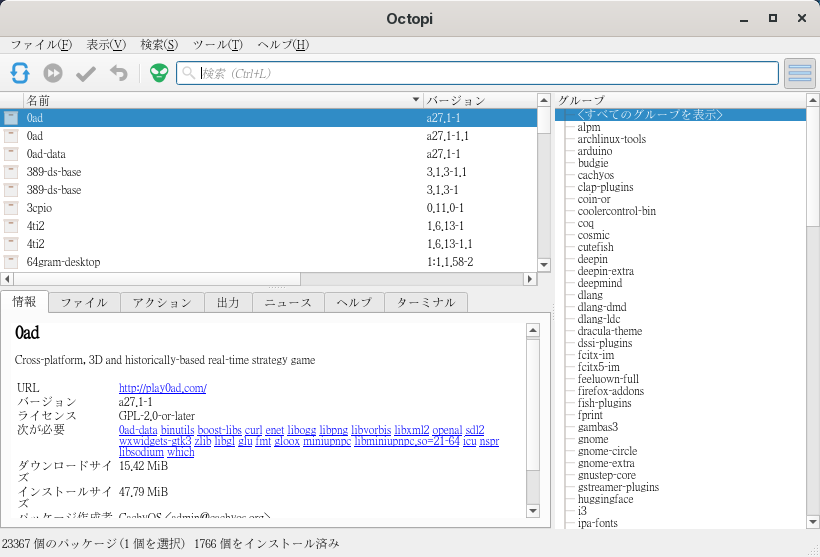Click the green alien AUR icon

point(159,73)
